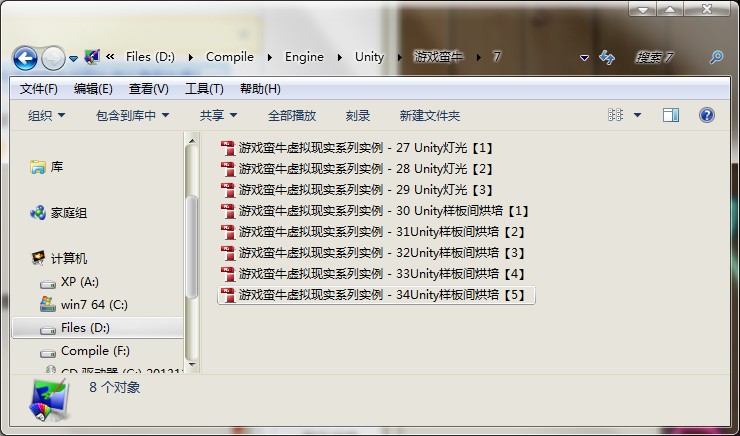
Task: Click the magnifier search icon
Action: [716, 58]
